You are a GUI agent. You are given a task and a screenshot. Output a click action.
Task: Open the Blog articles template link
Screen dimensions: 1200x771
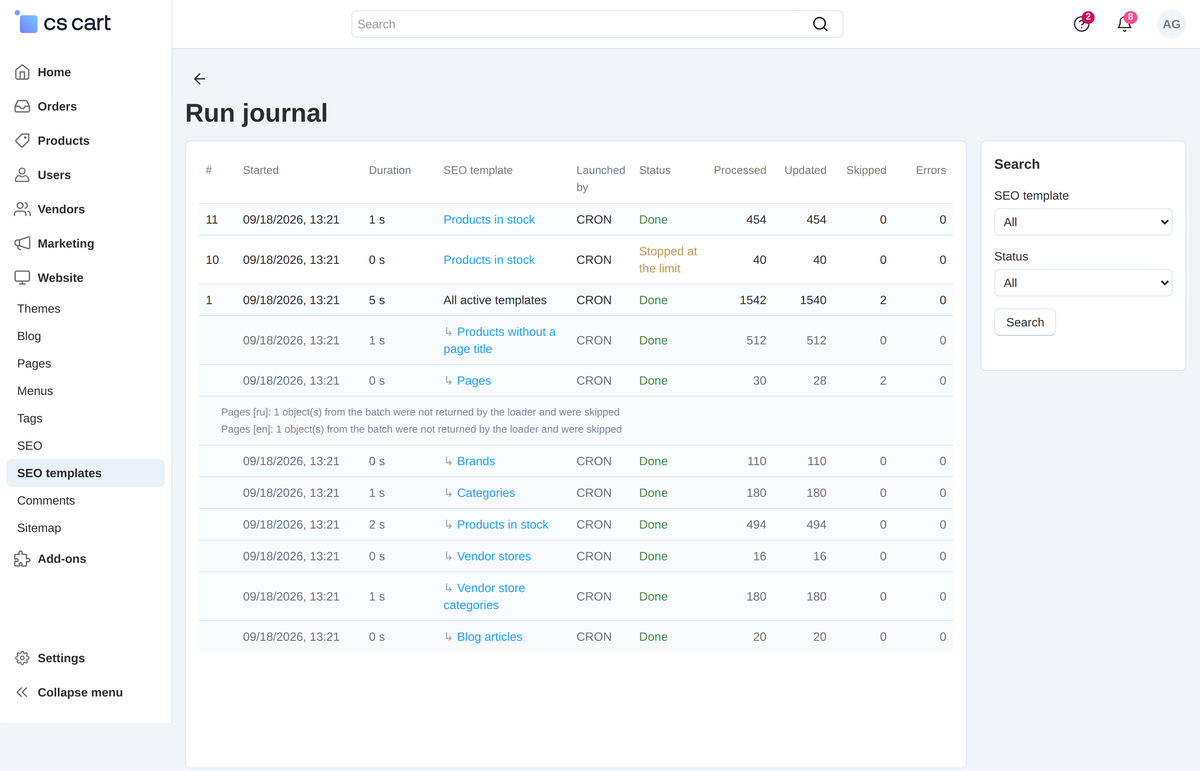pos(490,637)
